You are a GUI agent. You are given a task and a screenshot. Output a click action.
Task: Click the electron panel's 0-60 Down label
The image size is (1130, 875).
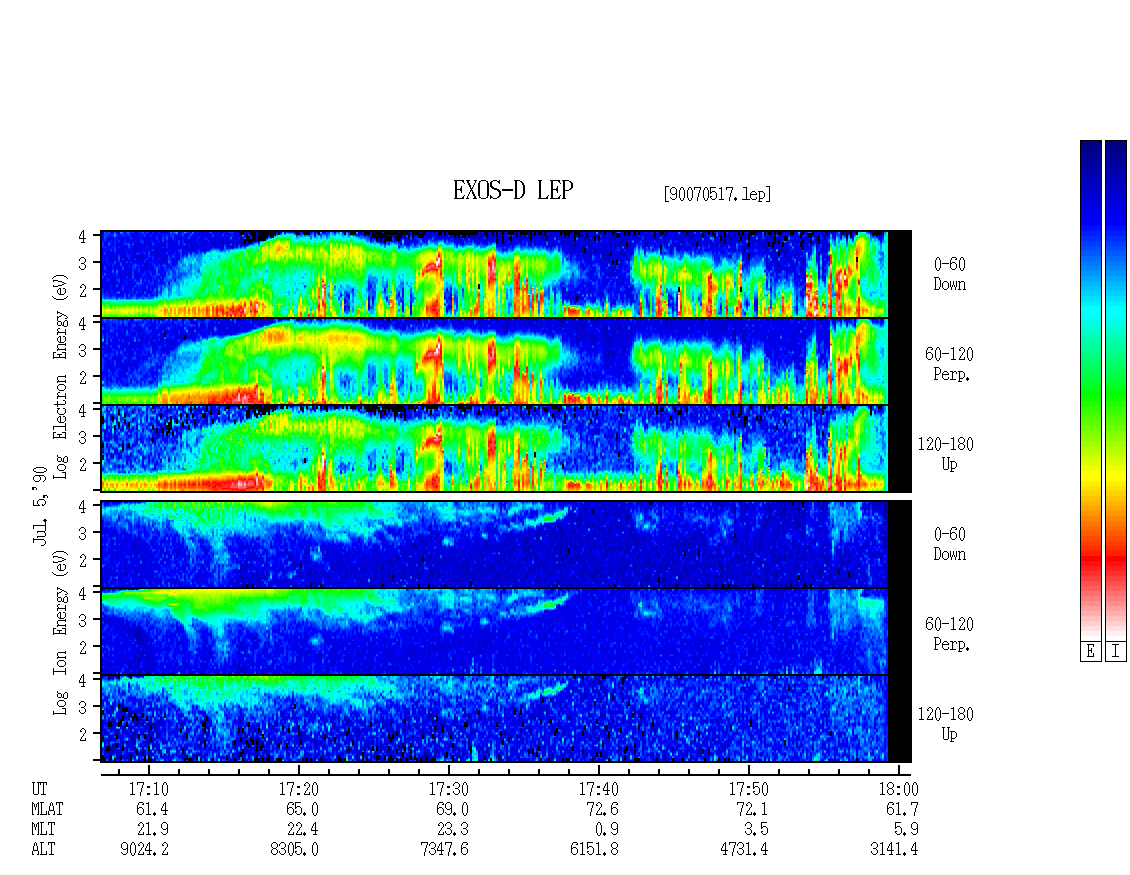pyautogui.click(x=949, y=275)
